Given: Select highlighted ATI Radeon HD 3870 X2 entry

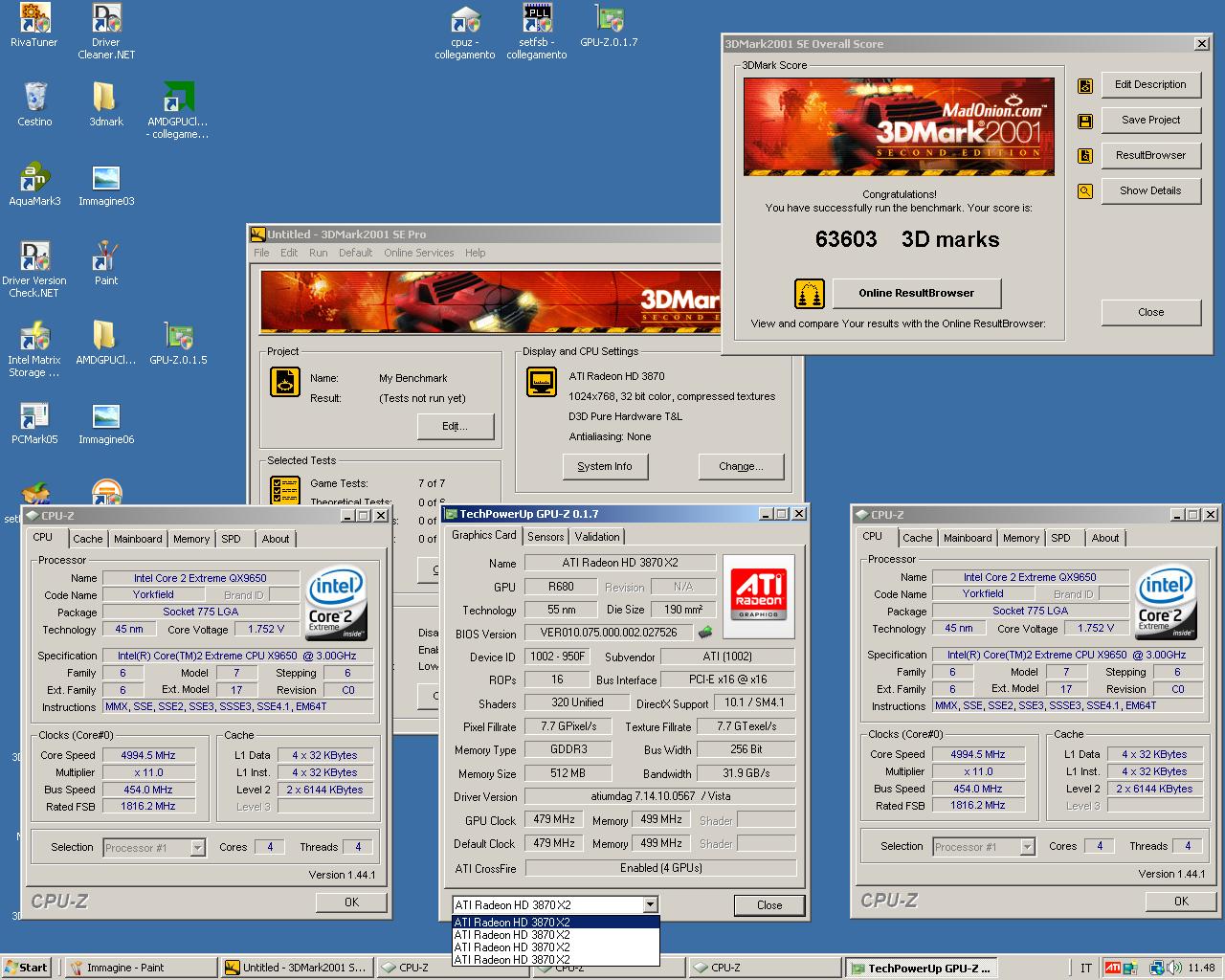Looking at the screenshot, I should 555,923.
